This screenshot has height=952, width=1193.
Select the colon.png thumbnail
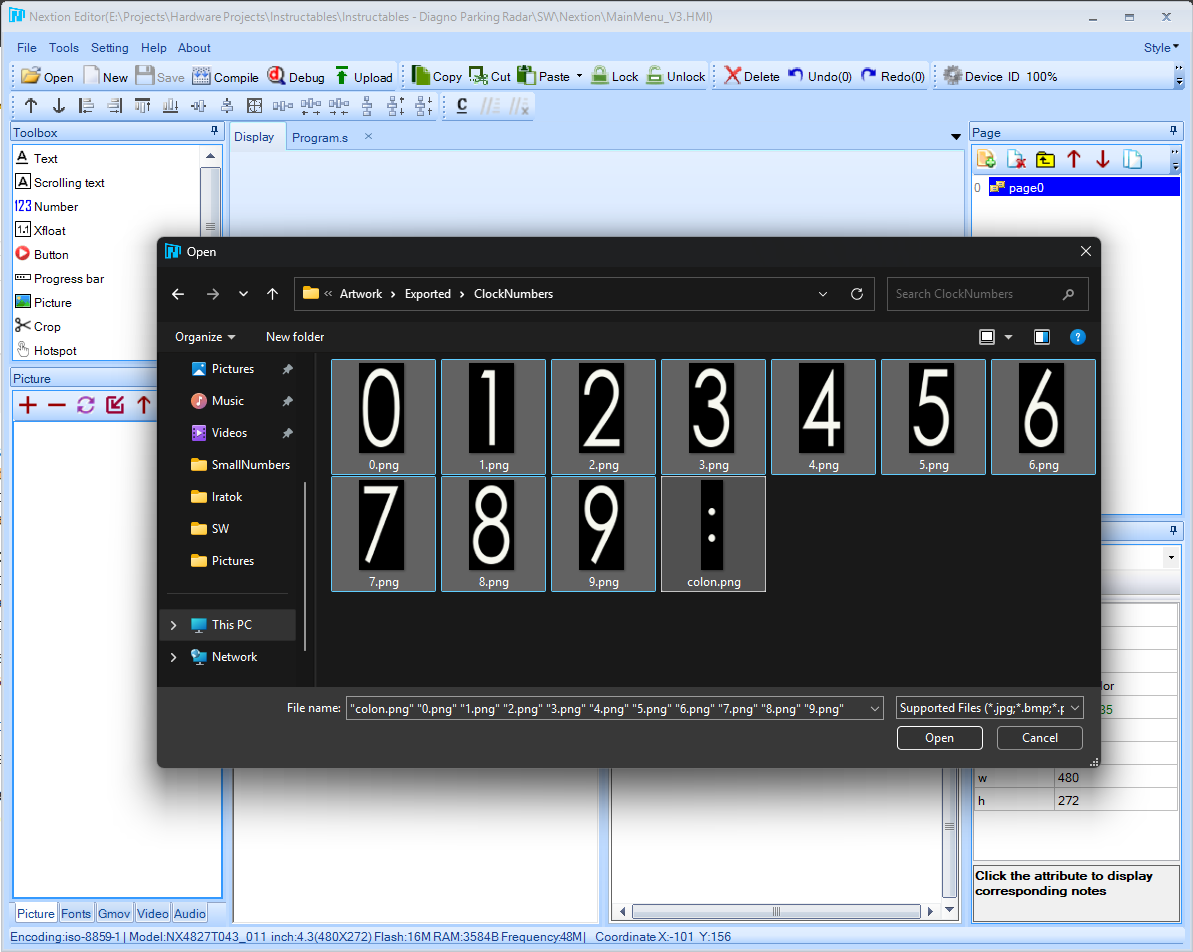point(714,534)
